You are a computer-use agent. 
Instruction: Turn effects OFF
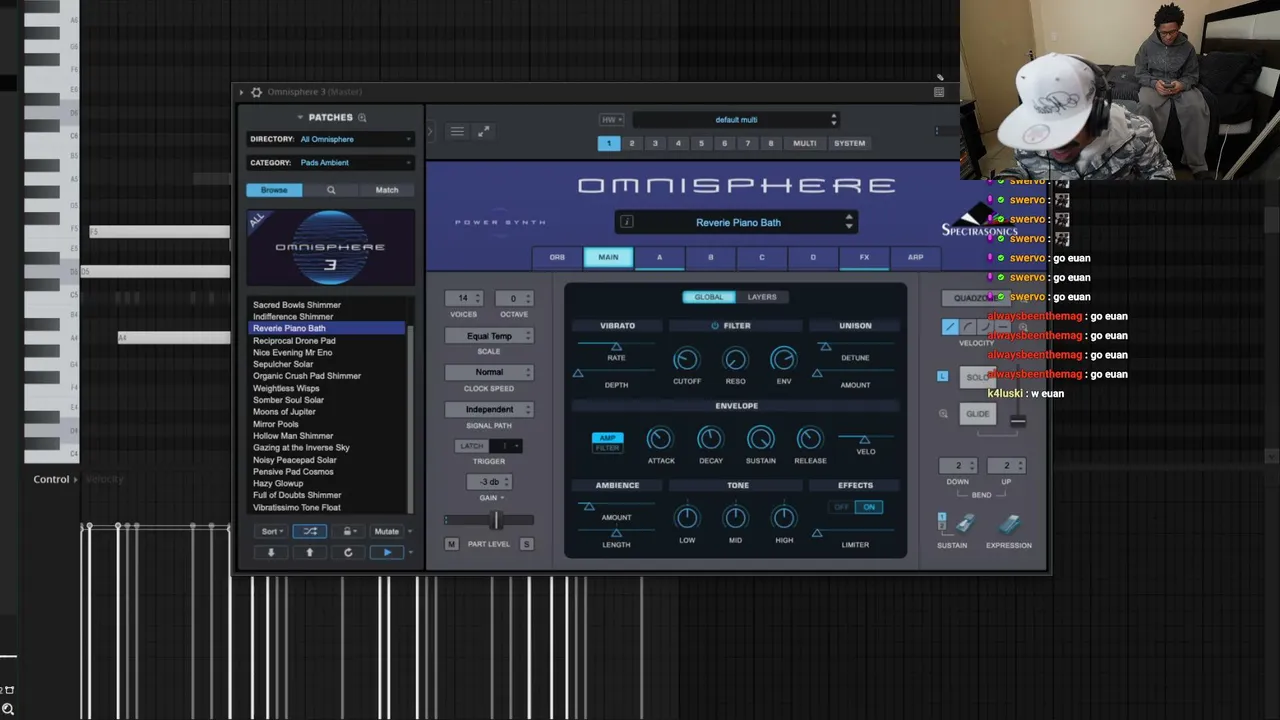[842, 507]
